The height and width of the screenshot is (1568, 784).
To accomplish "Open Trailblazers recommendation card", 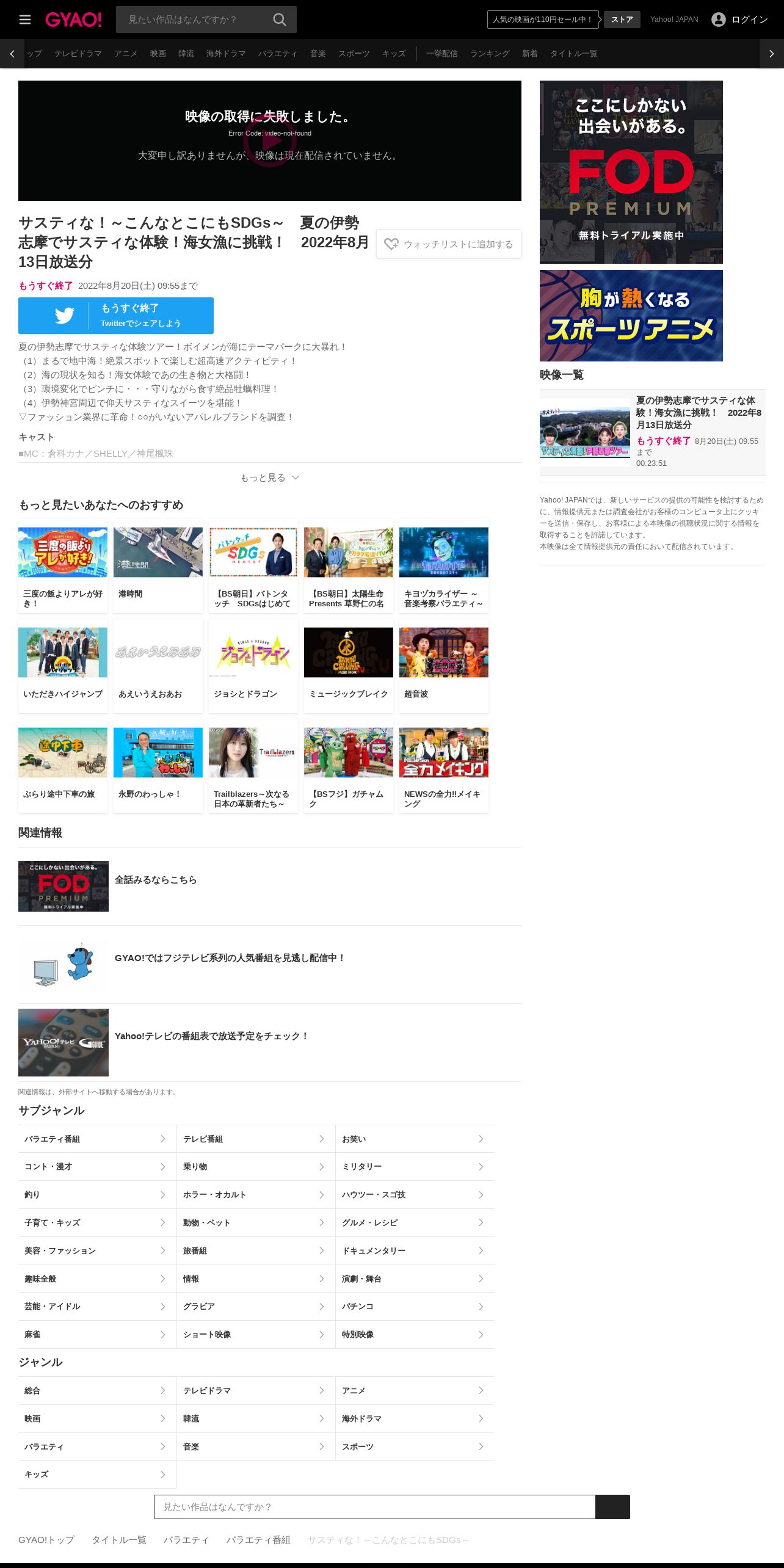I will (x=253, y=766).
